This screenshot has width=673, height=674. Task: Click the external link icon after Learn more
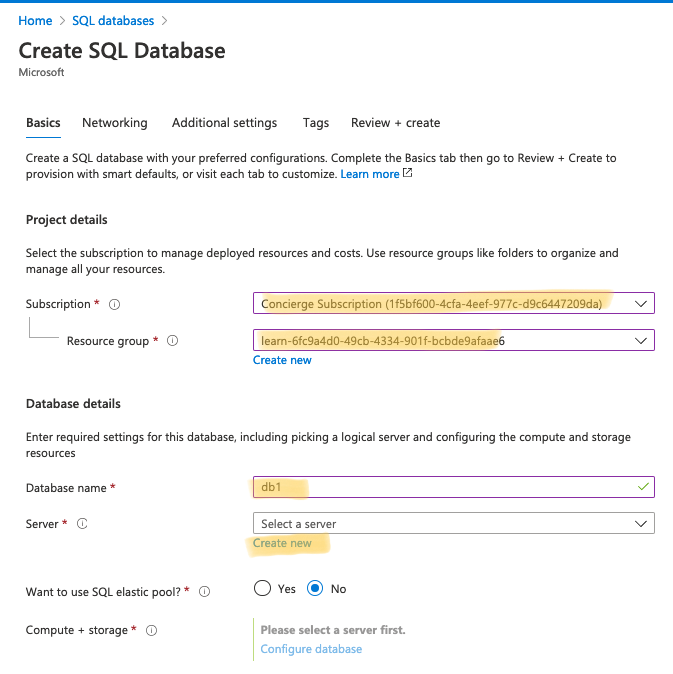coord(407,173)
